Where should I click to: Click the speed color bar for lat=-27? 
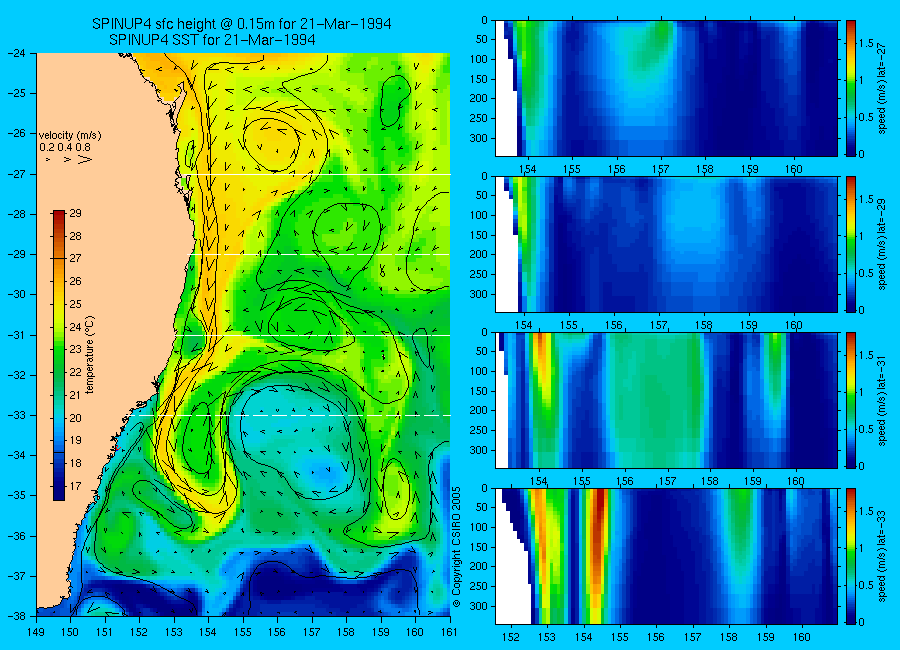point(851,88)
